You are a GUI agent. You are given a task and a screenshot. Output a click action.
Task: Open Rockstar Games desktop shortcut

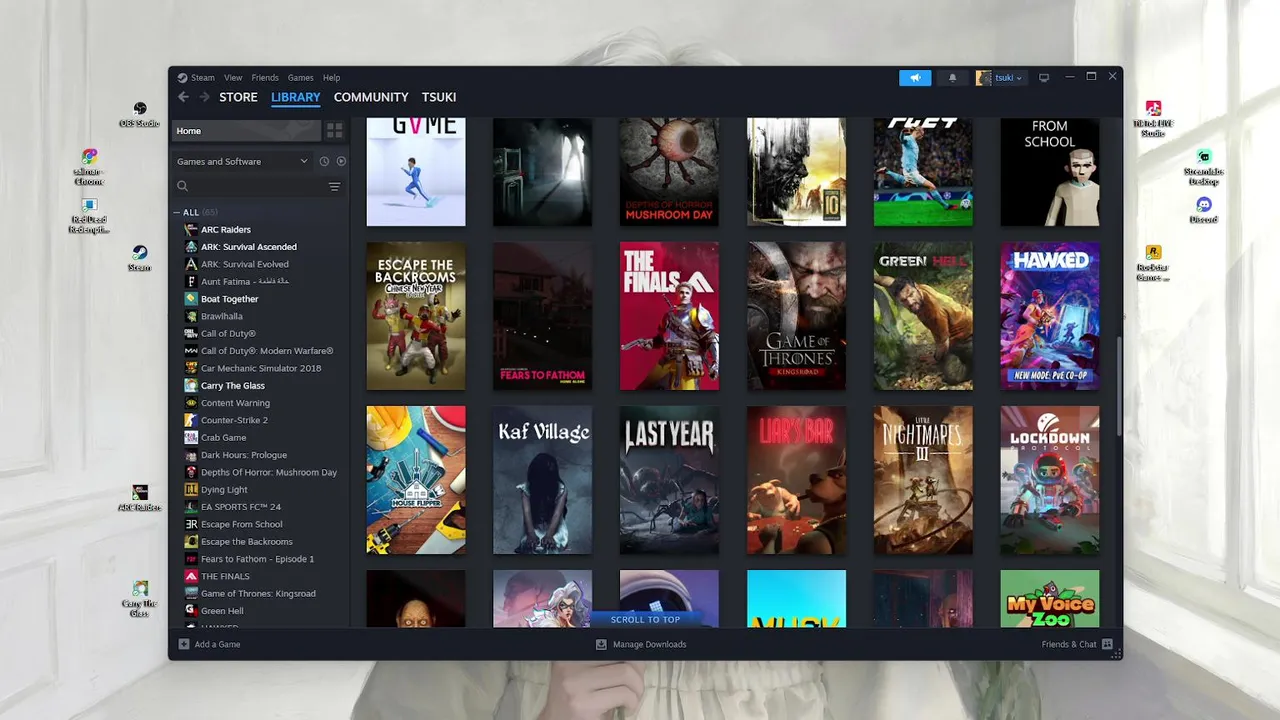(1153, 263)
